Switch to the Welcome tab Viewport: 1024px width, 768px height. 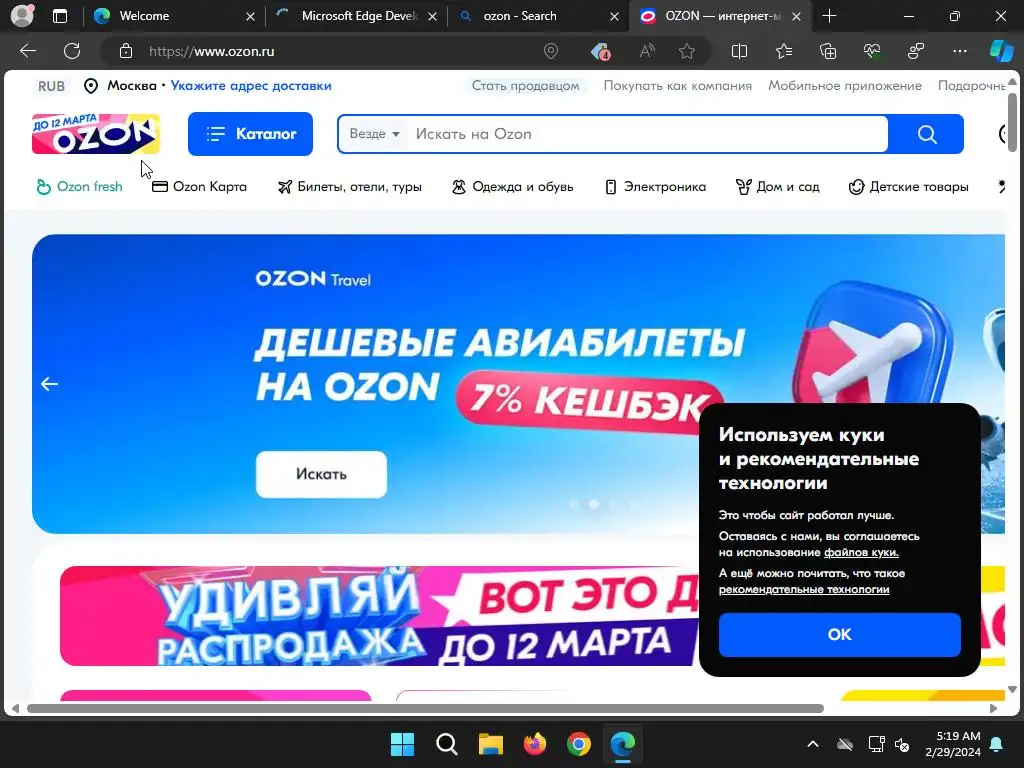(x=174, y=16)
